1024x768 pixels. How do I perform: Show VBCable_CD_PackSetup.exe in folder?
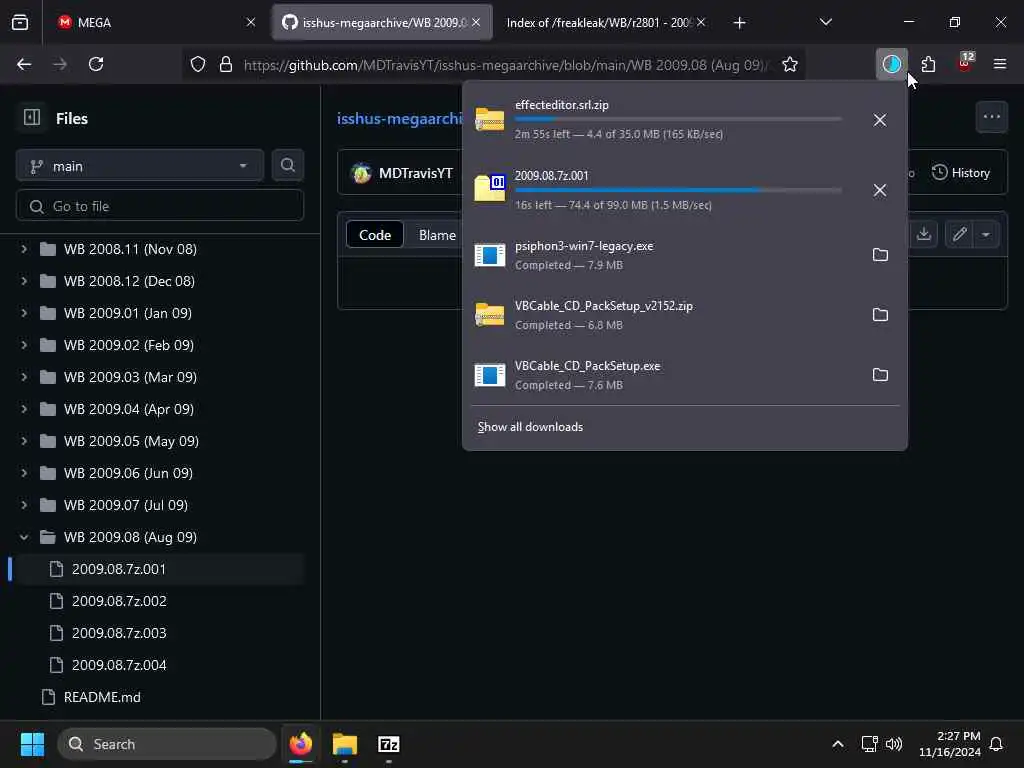(880, 375)
